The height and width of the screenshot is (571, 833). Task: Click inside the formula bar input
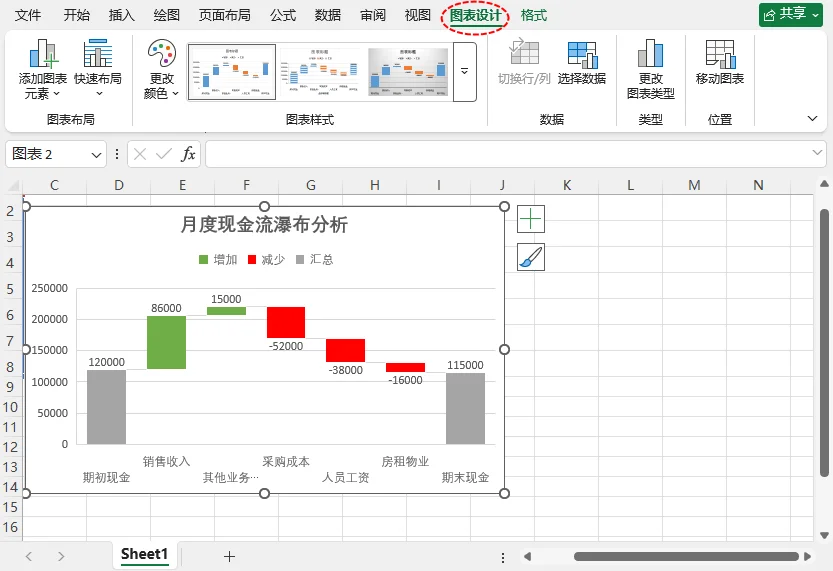tap(507, 154)
